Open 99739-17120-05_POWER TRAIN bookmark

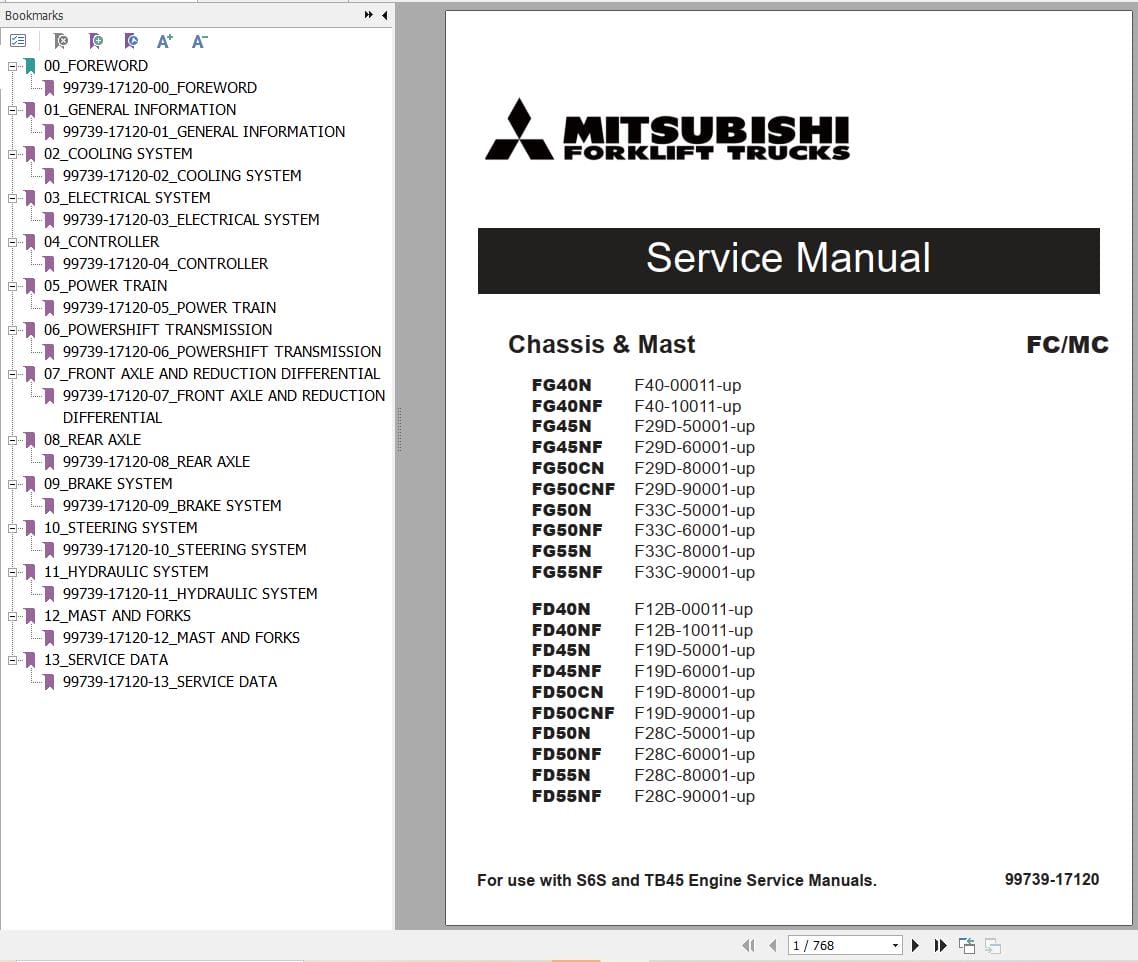tap(169, 308)
